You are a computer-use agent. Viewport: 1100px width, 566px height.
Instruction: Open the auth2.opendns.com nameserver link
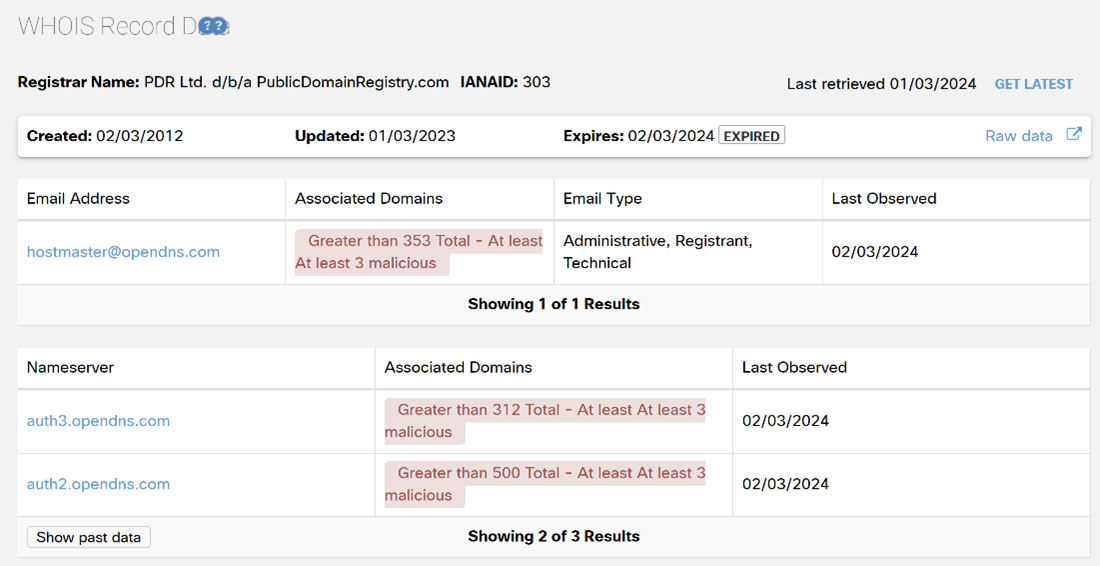point(98,484)
